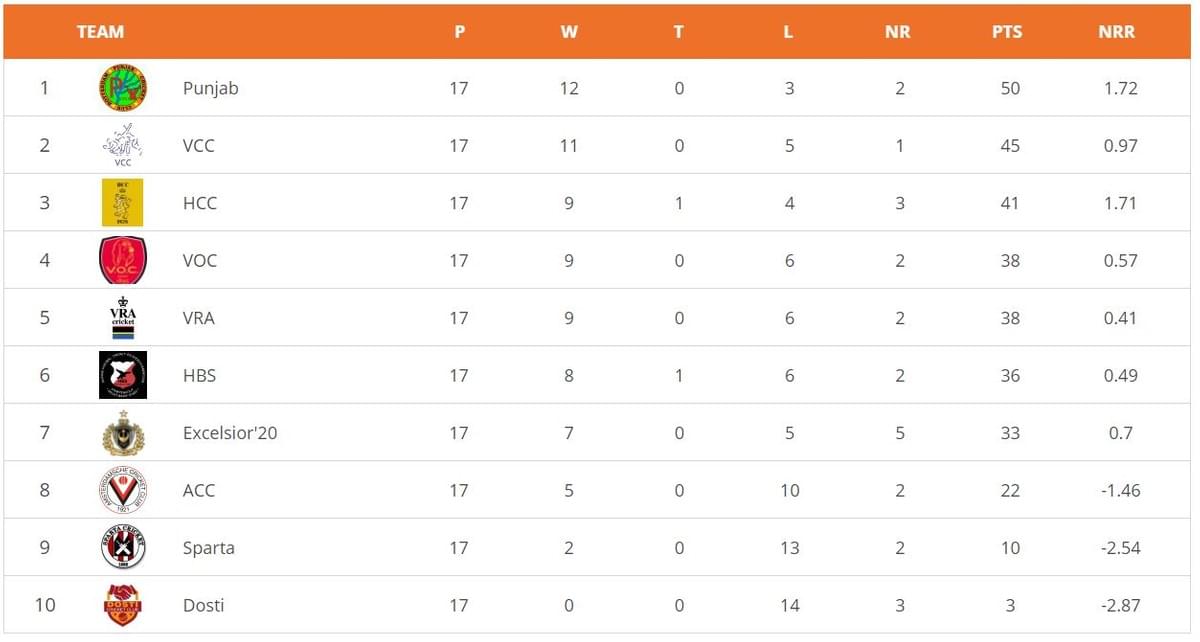Click the black HBS team logo
1200x642 pixels.
coord(123,375)
